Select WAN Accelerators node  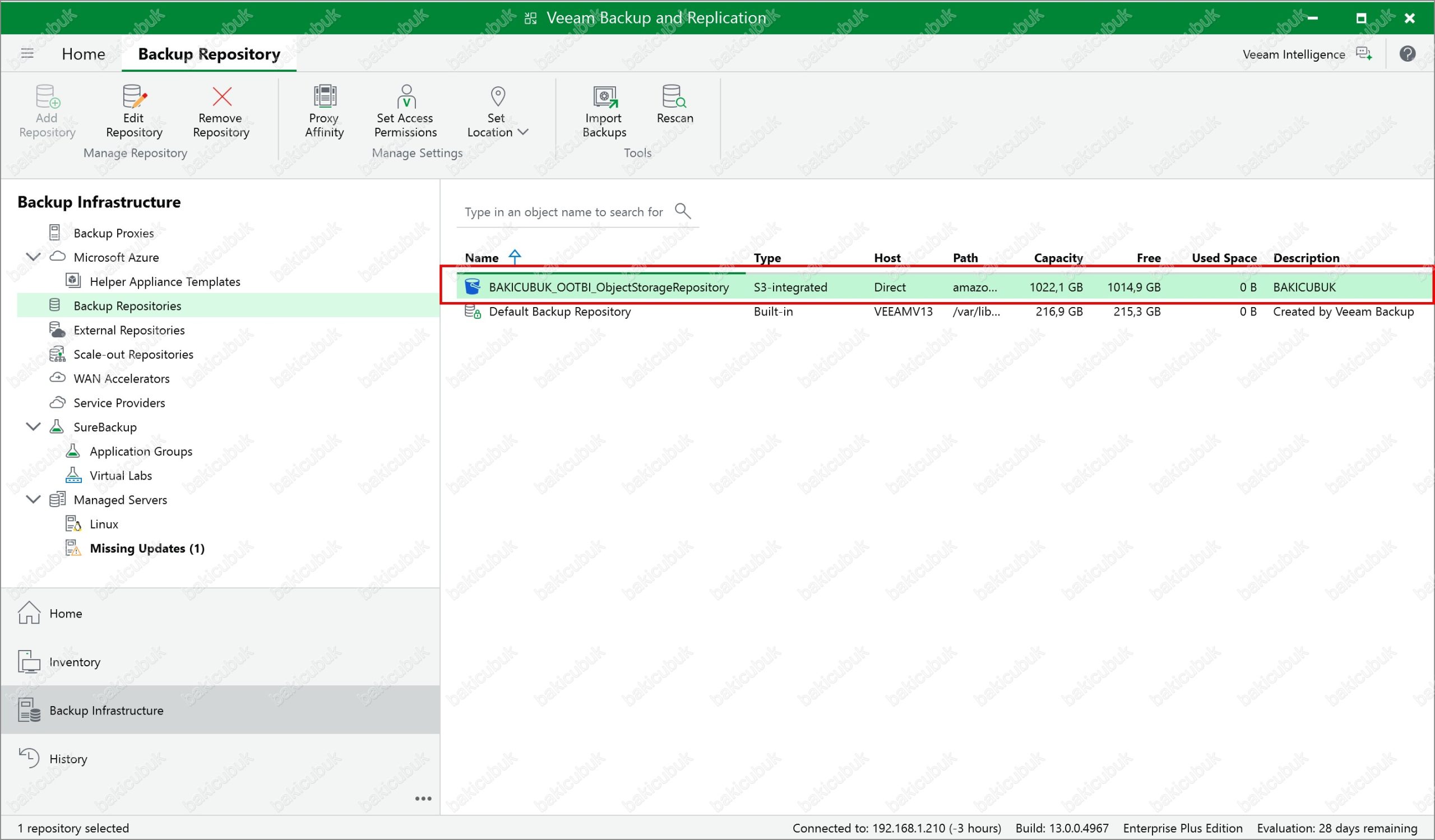pos(121,378)
